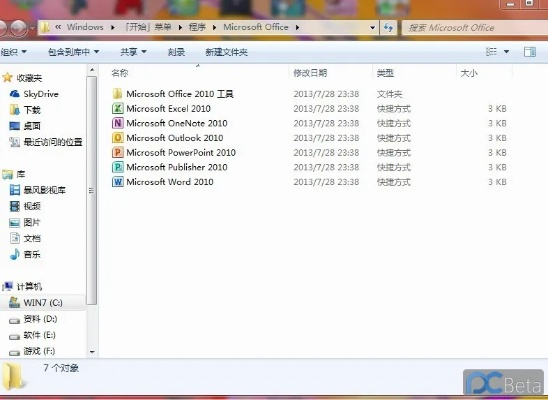Open 最近访问的位置 in favorites
548x400 pixels.
(x=46, y=142)
